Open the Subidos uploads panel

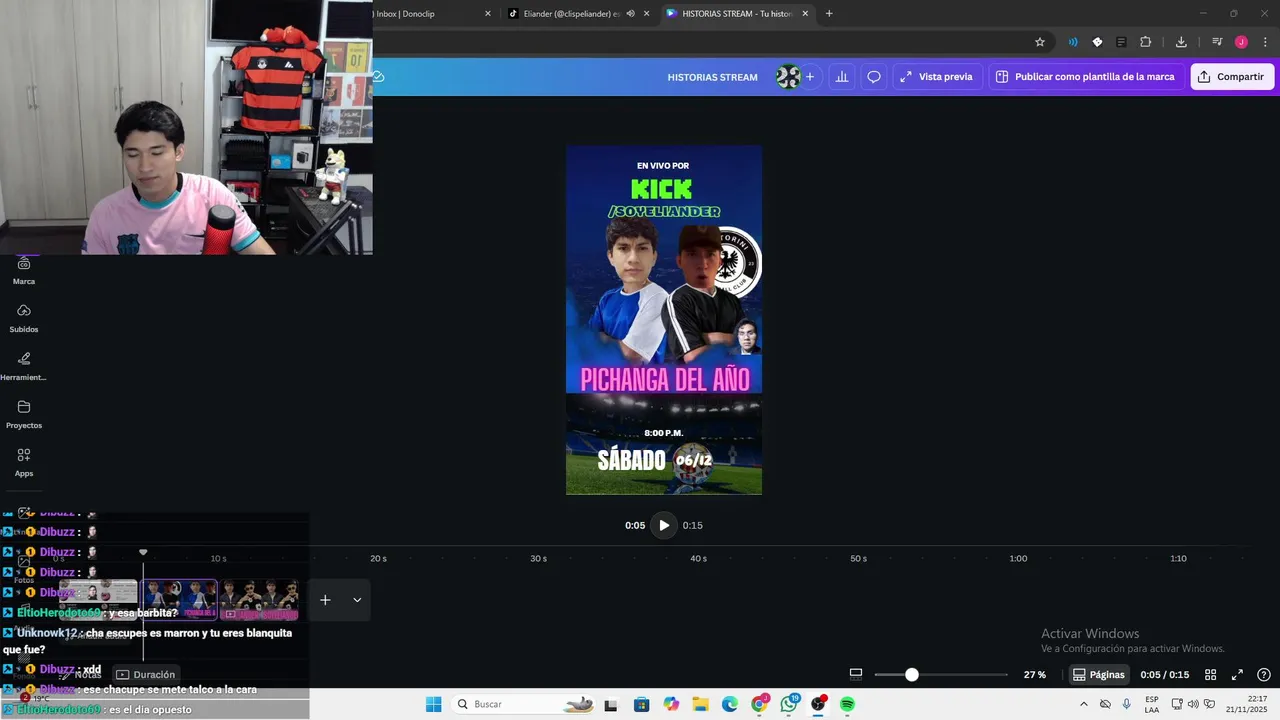24,318
